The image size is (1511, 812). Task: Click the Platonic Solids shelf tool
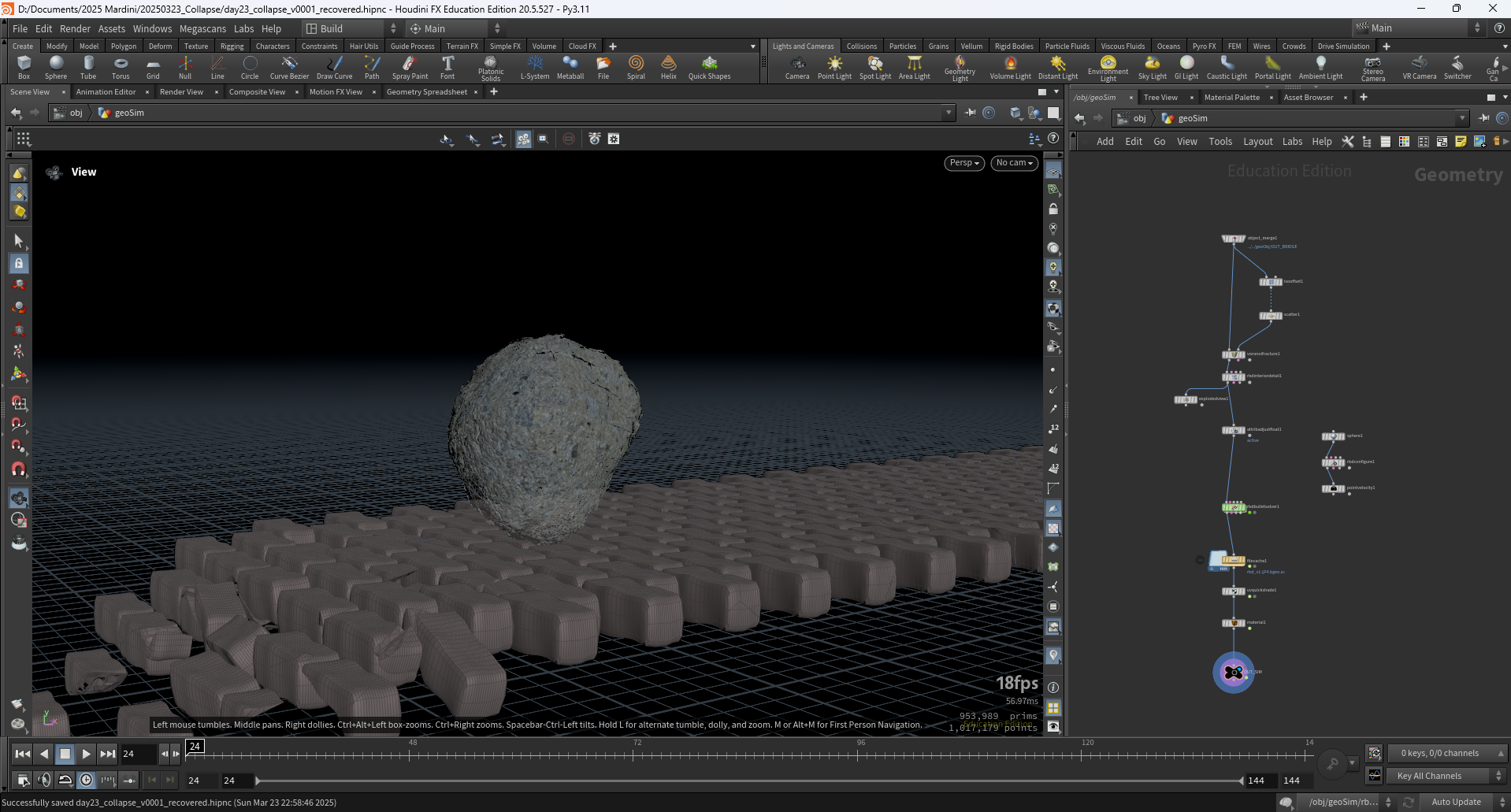[x=491, y=69]
